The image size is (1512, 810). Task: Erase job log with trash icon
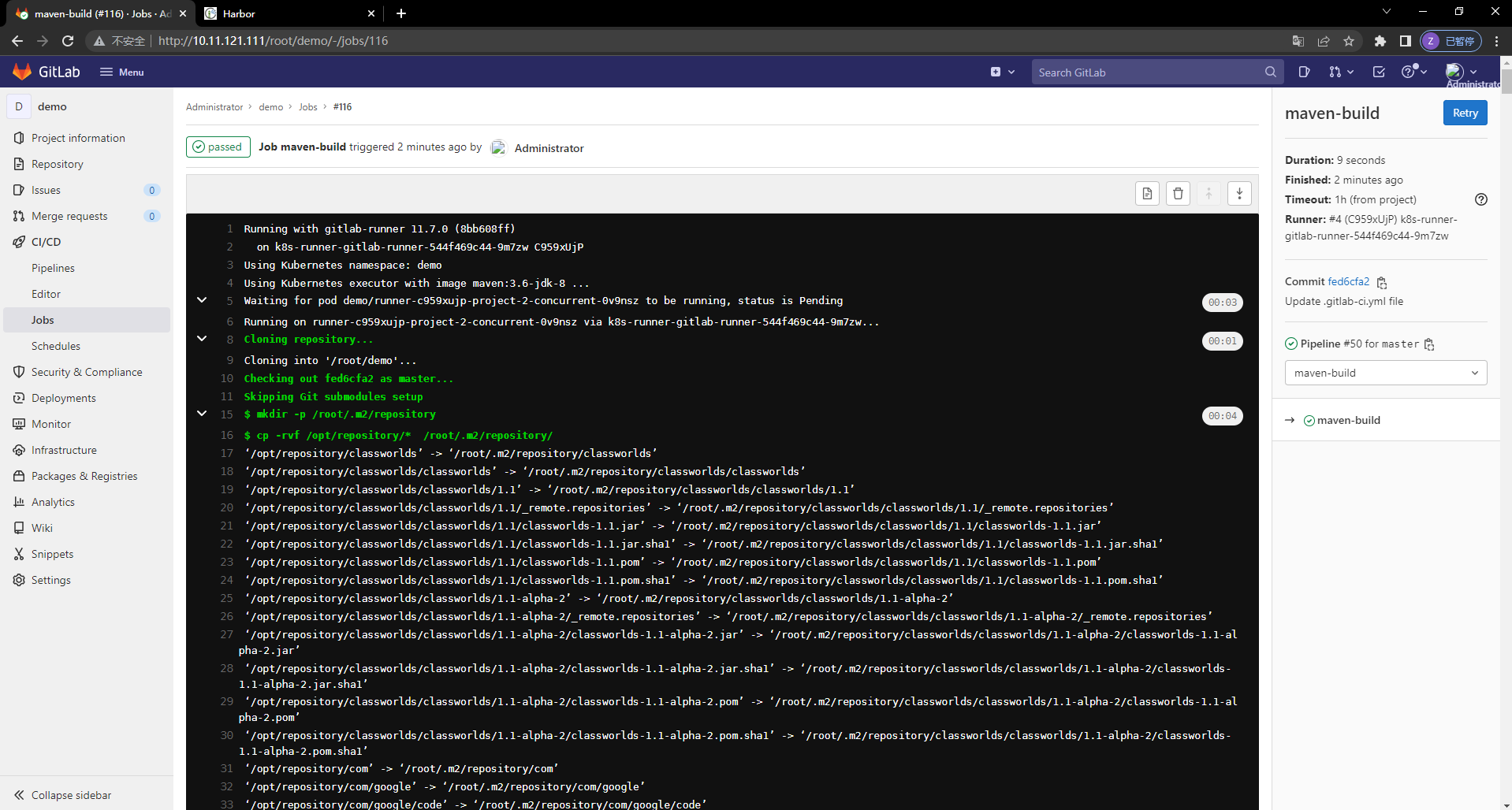(x=1178, y=194)
